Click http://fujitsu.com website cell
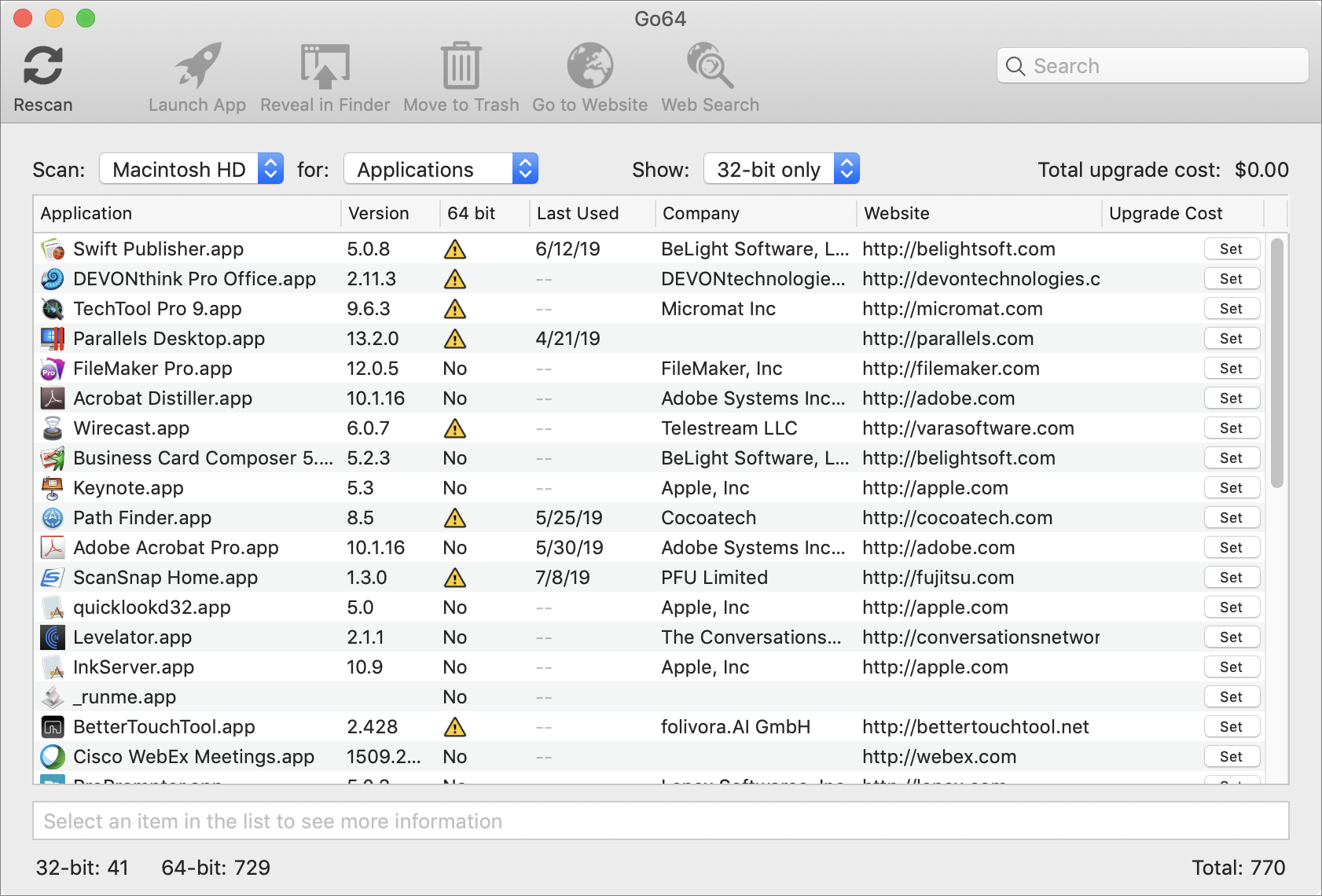 938,578
